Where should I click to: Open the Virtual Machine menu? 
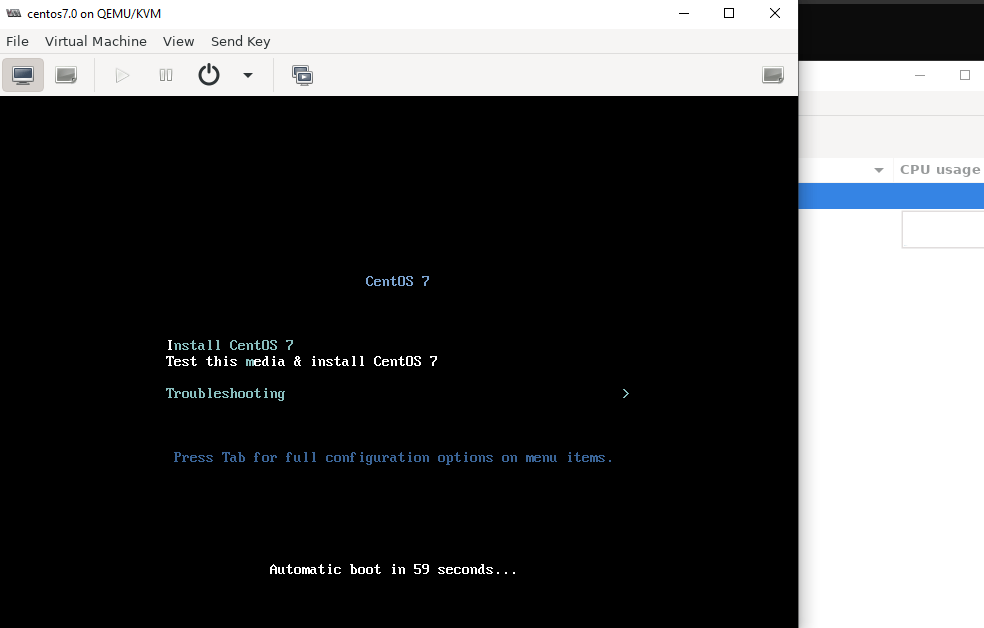95,41
